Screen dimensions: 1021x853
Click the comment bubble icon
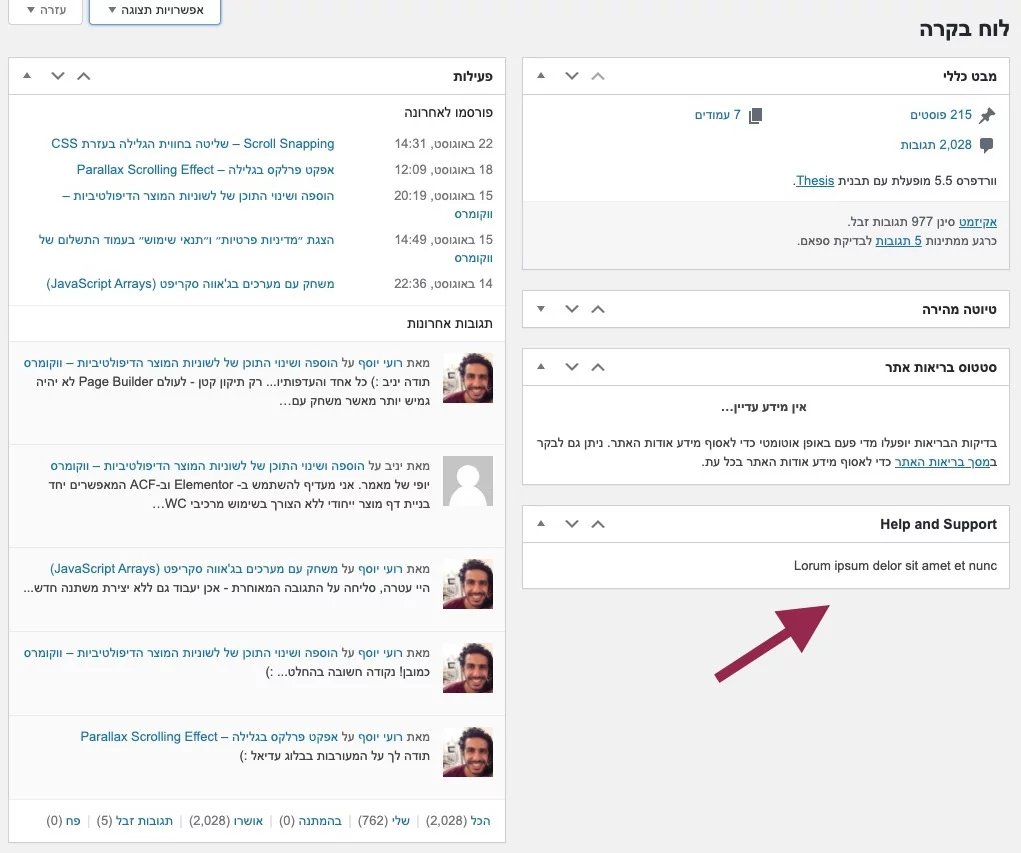click(987, 145)
